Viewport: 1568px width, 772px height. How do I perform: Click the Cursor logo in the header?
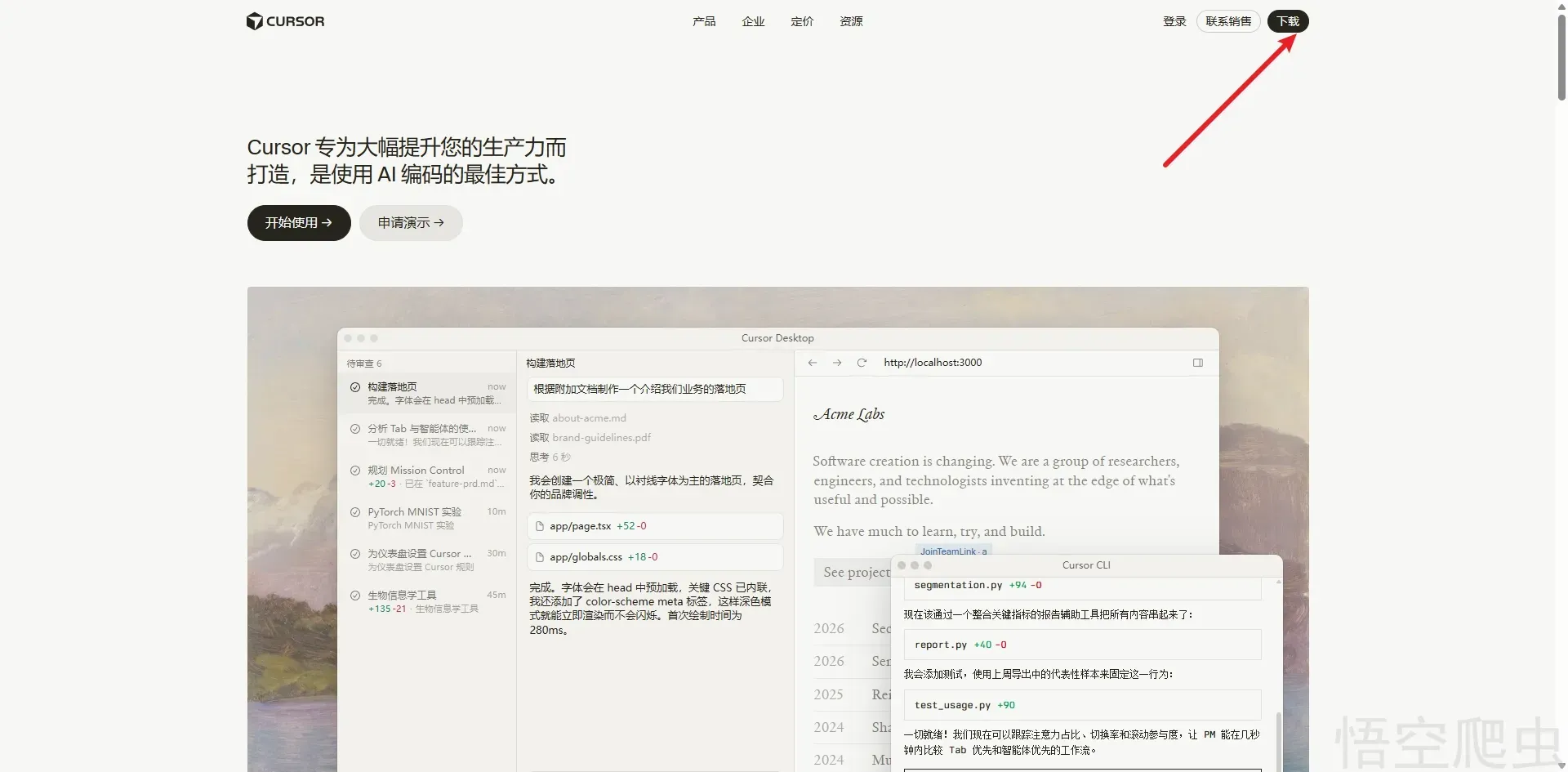[x=285, y=21]
